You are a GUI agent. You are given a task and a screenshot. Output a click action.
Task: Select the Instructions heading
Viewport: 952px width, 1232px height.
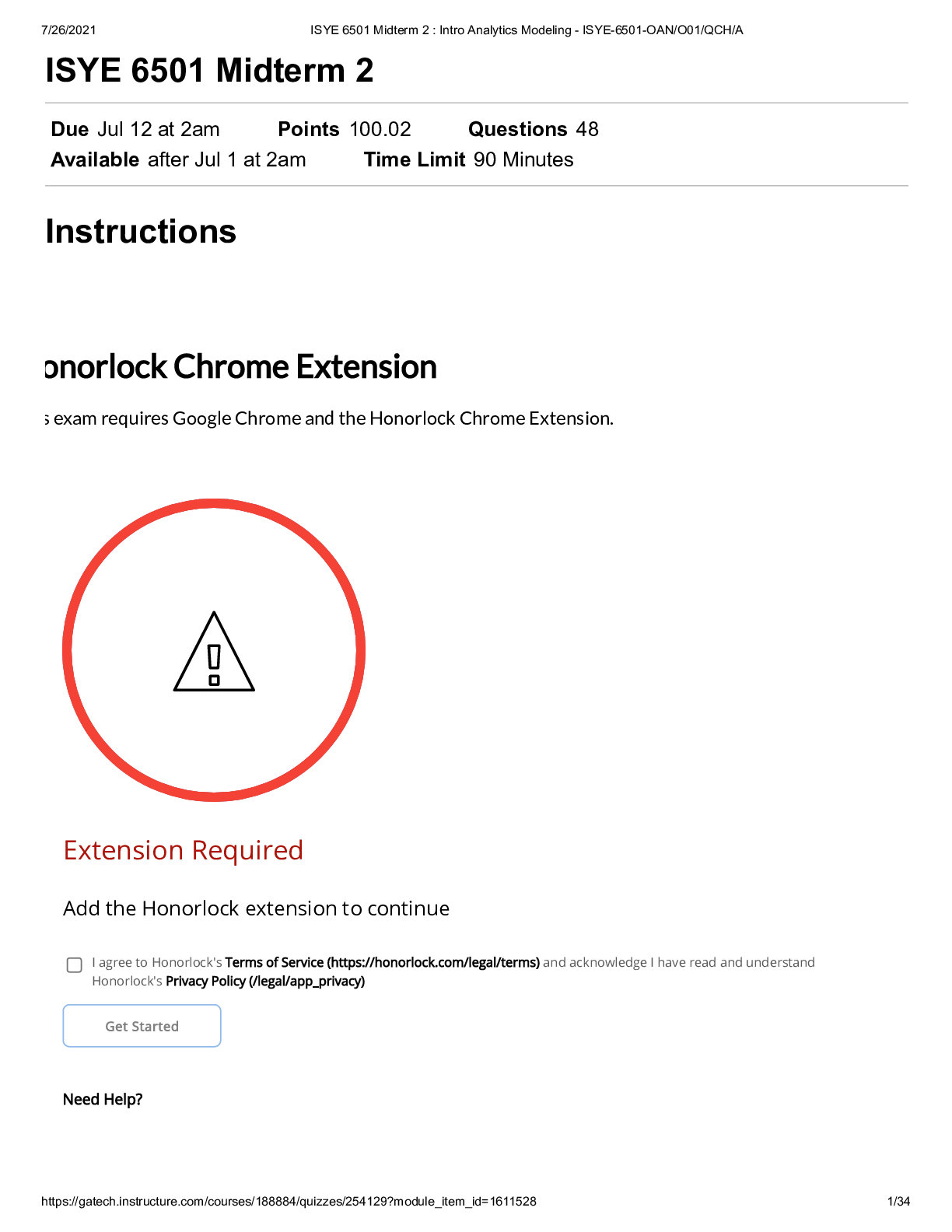tap(141, 232)
